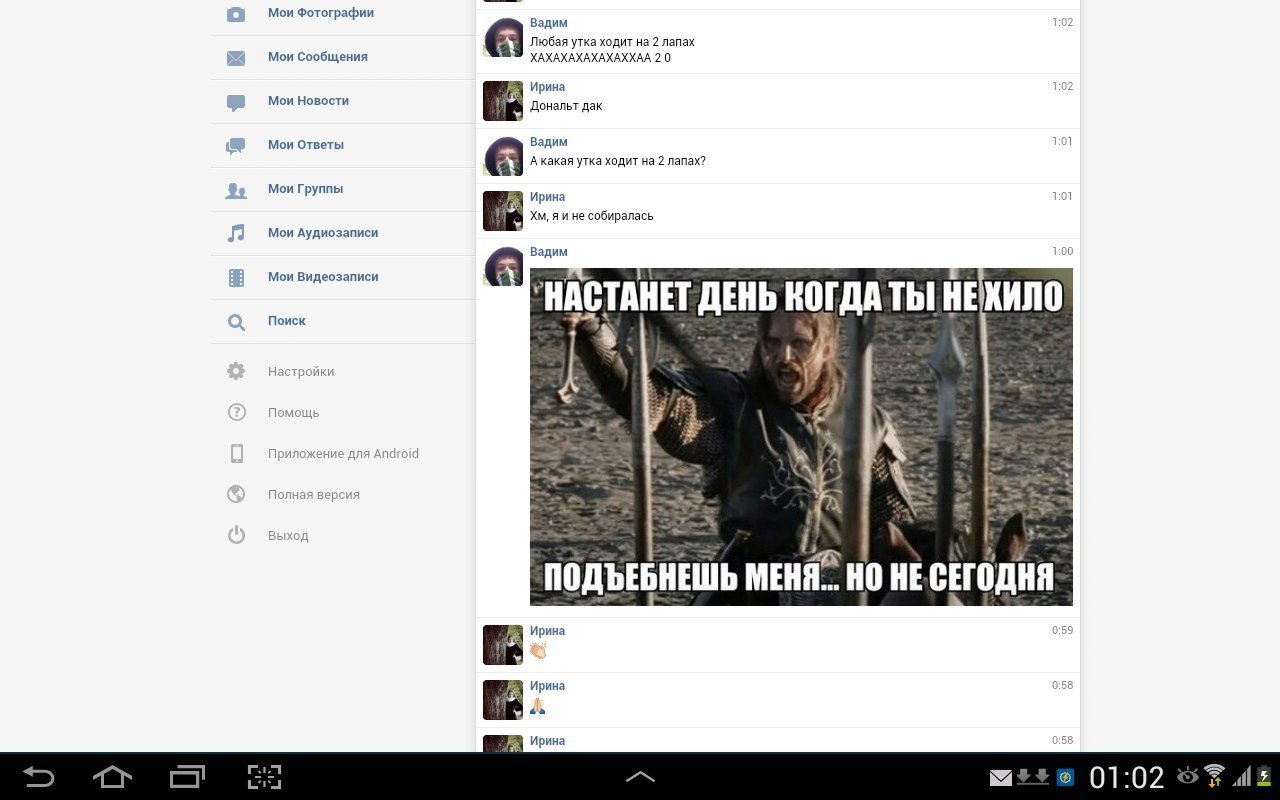Tap the smart stay eye icon in status bar

click(x=1187, y=776)
